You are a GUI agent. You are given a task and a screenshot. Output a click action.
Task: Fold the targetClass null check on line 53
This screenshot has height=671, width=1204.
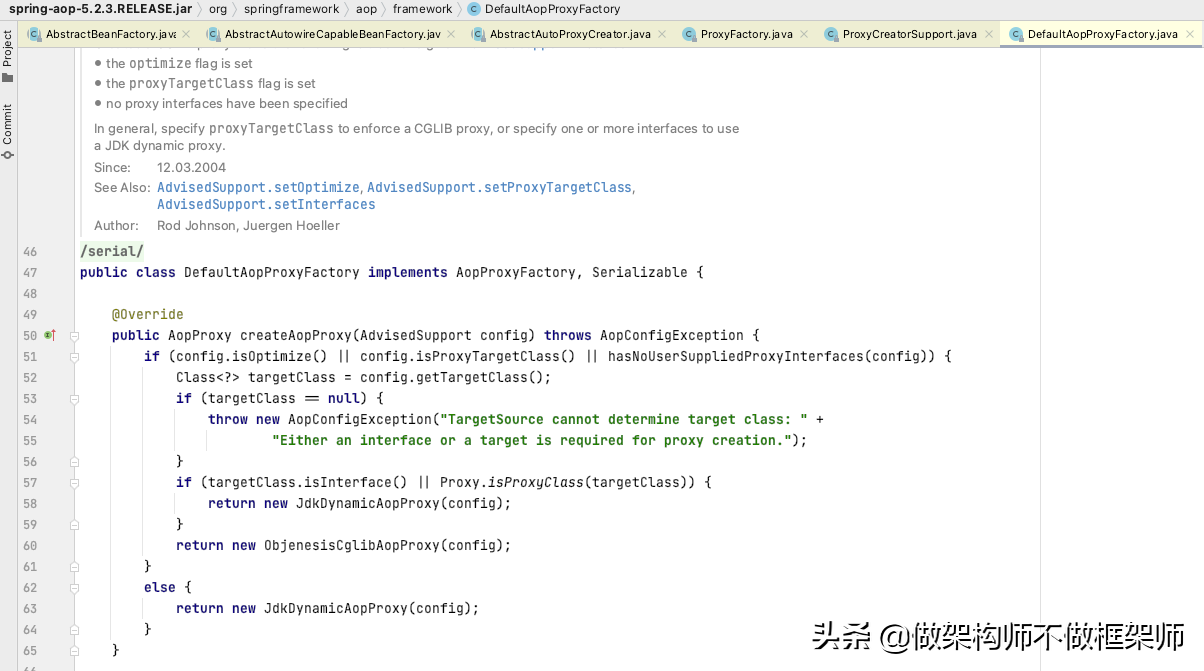coord(74,399)
